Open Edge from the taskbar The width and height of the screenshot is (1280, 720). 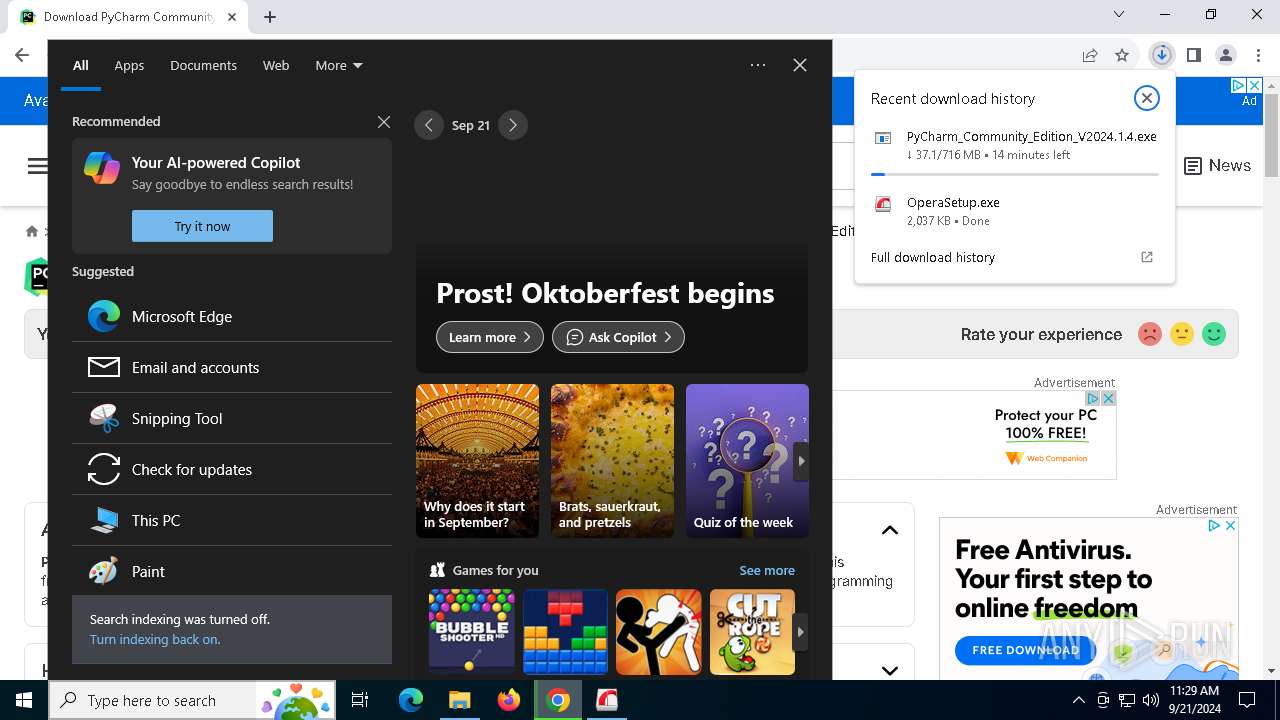tap(410, 700)
